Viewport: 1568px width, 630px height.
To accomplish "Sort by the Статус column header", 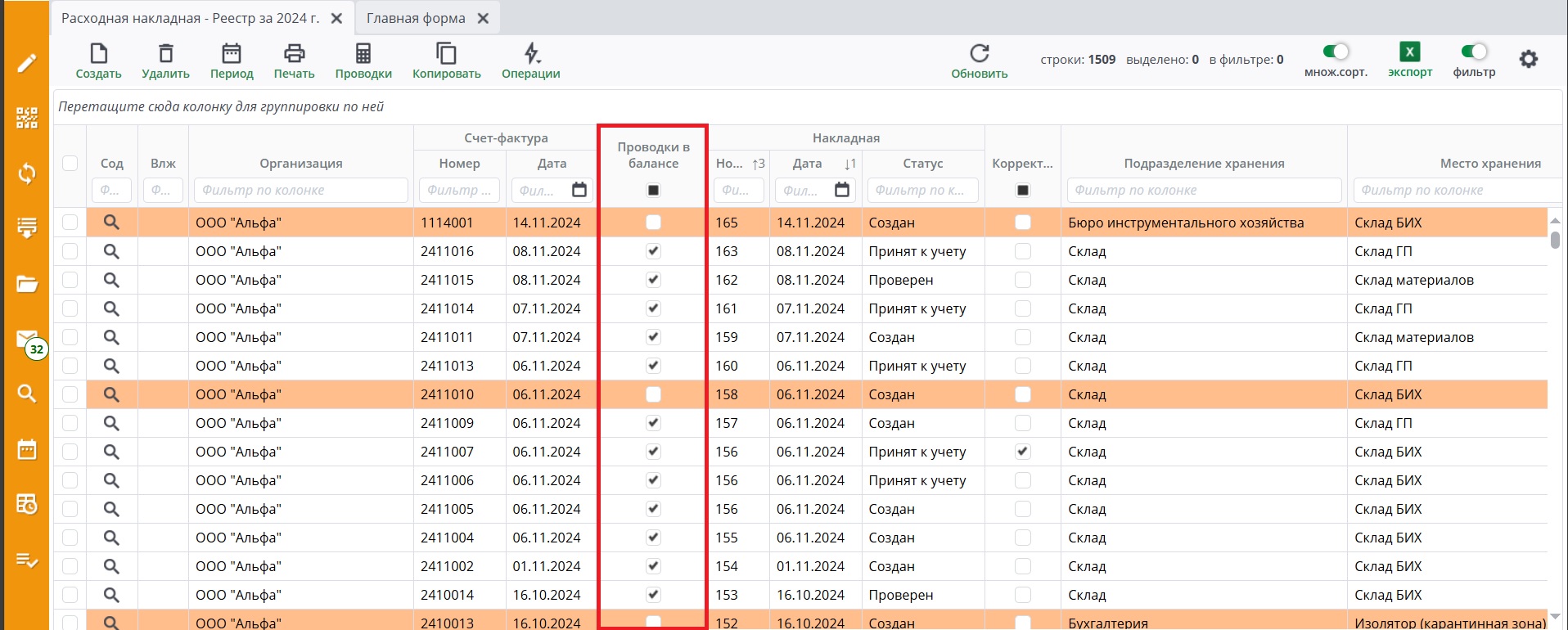I will click(922, 163).
